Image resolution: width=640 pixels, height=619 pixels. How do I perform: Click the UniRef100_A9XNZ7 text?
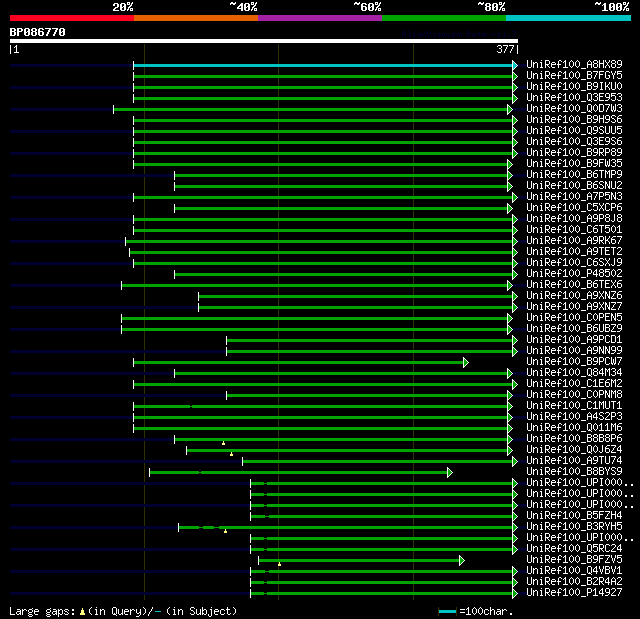(574, 307)
